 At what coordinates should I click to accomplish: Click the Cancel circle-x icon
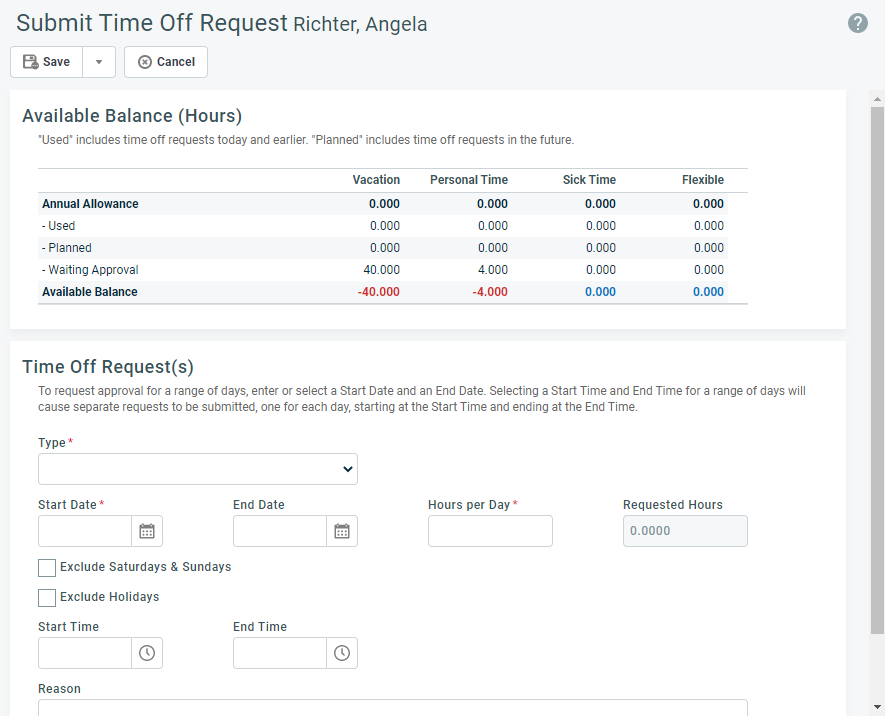pos(145,62)
